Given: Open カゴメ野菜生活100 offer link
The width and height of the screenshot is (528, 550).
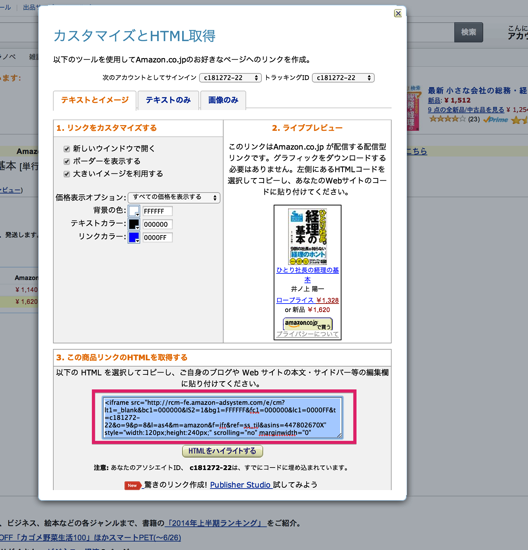Looking at the screenshot, I should (91, 538).
